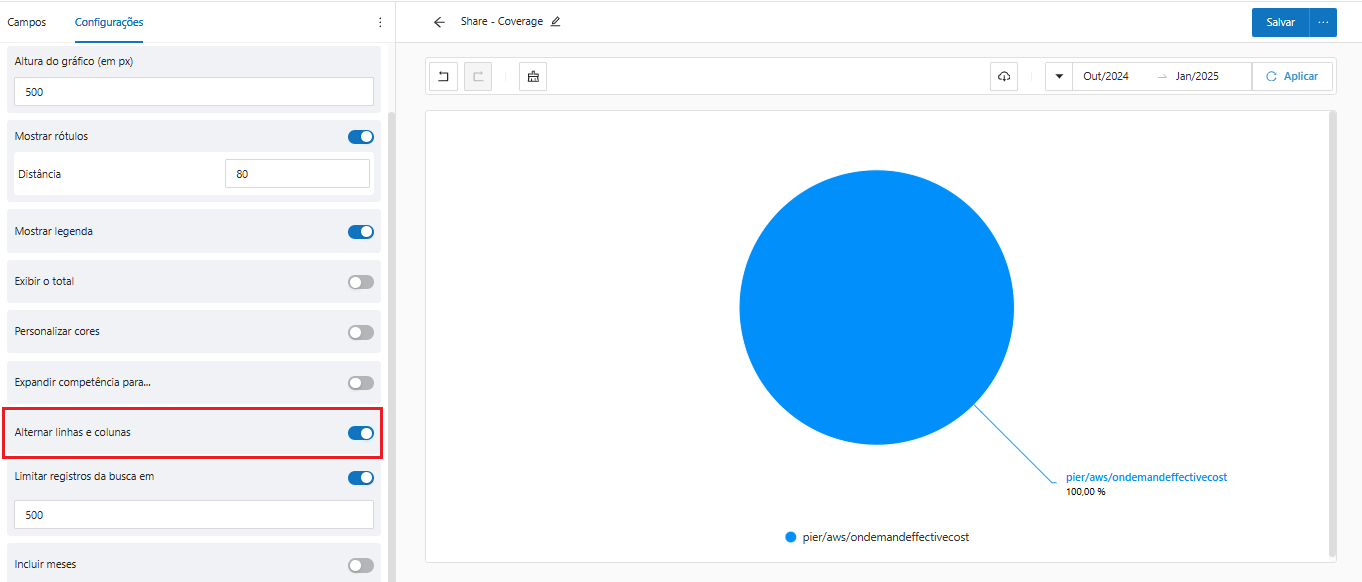Turn off Alternar linhas e colunas
Image resolution: width=1362 pixels, height=582 pixels.
point(360,433)
